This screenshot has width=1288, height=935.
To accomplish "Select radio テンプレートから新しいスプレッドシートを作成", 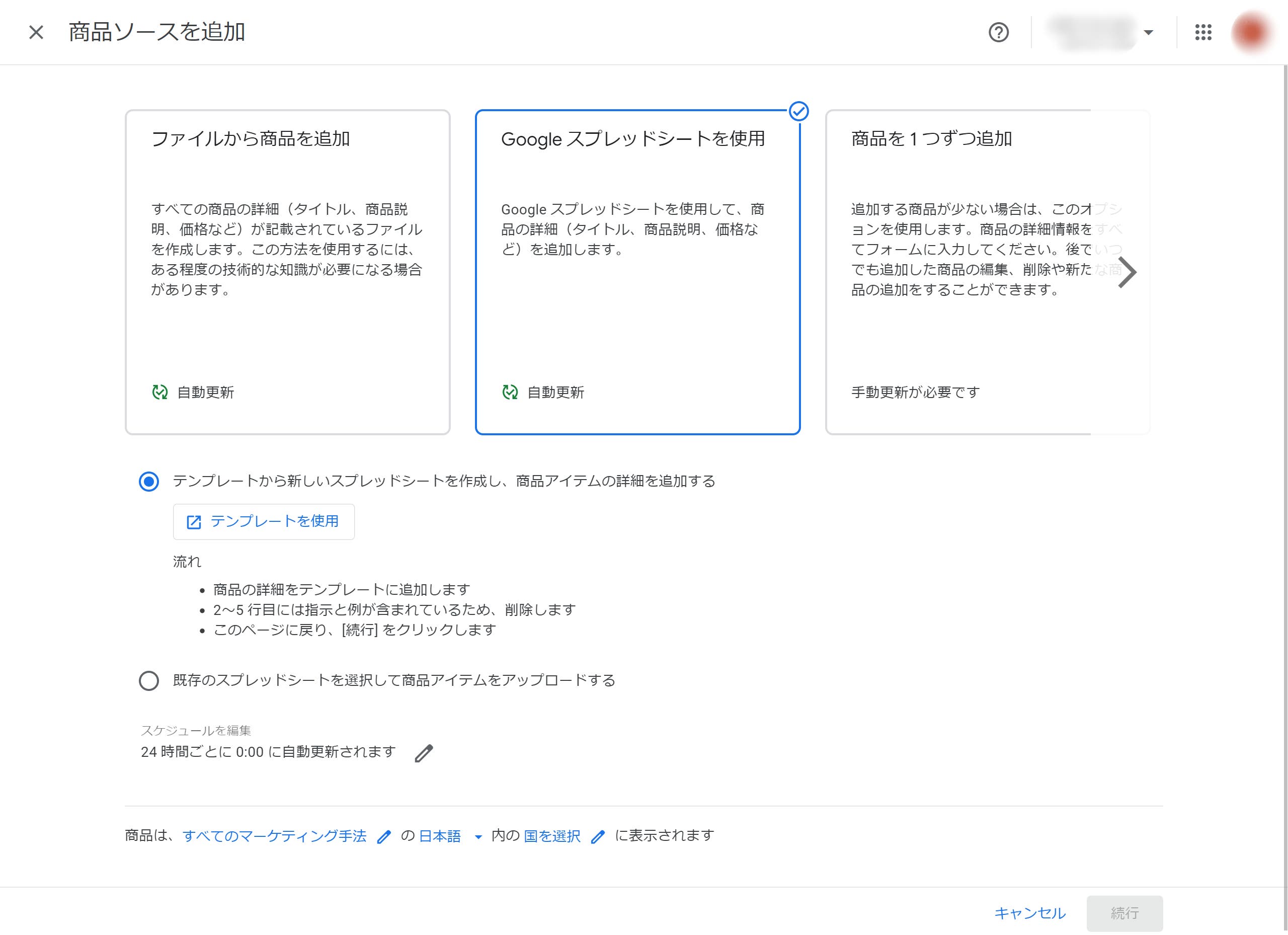I will [149, 482].
